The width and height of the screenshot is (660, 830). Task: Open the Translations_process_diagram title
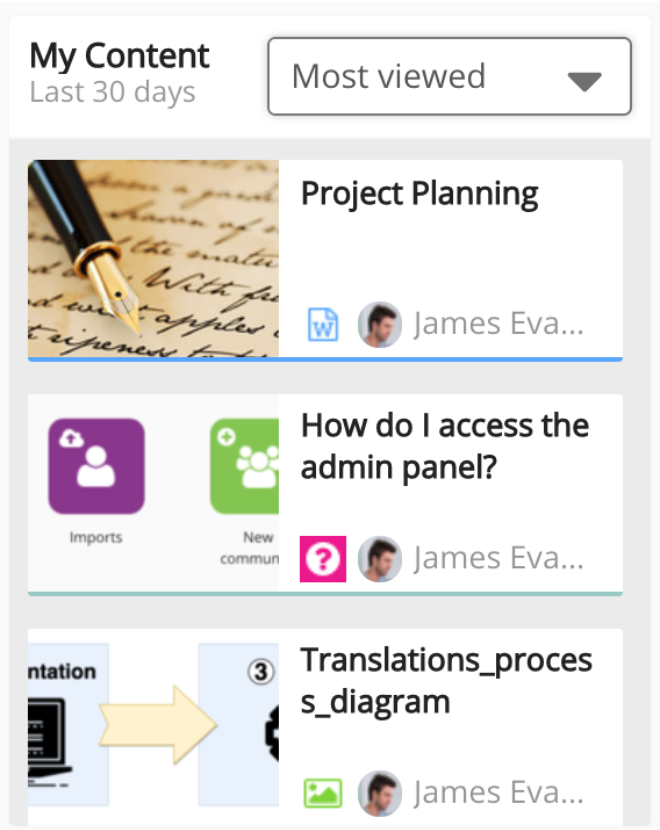(446, 680)
